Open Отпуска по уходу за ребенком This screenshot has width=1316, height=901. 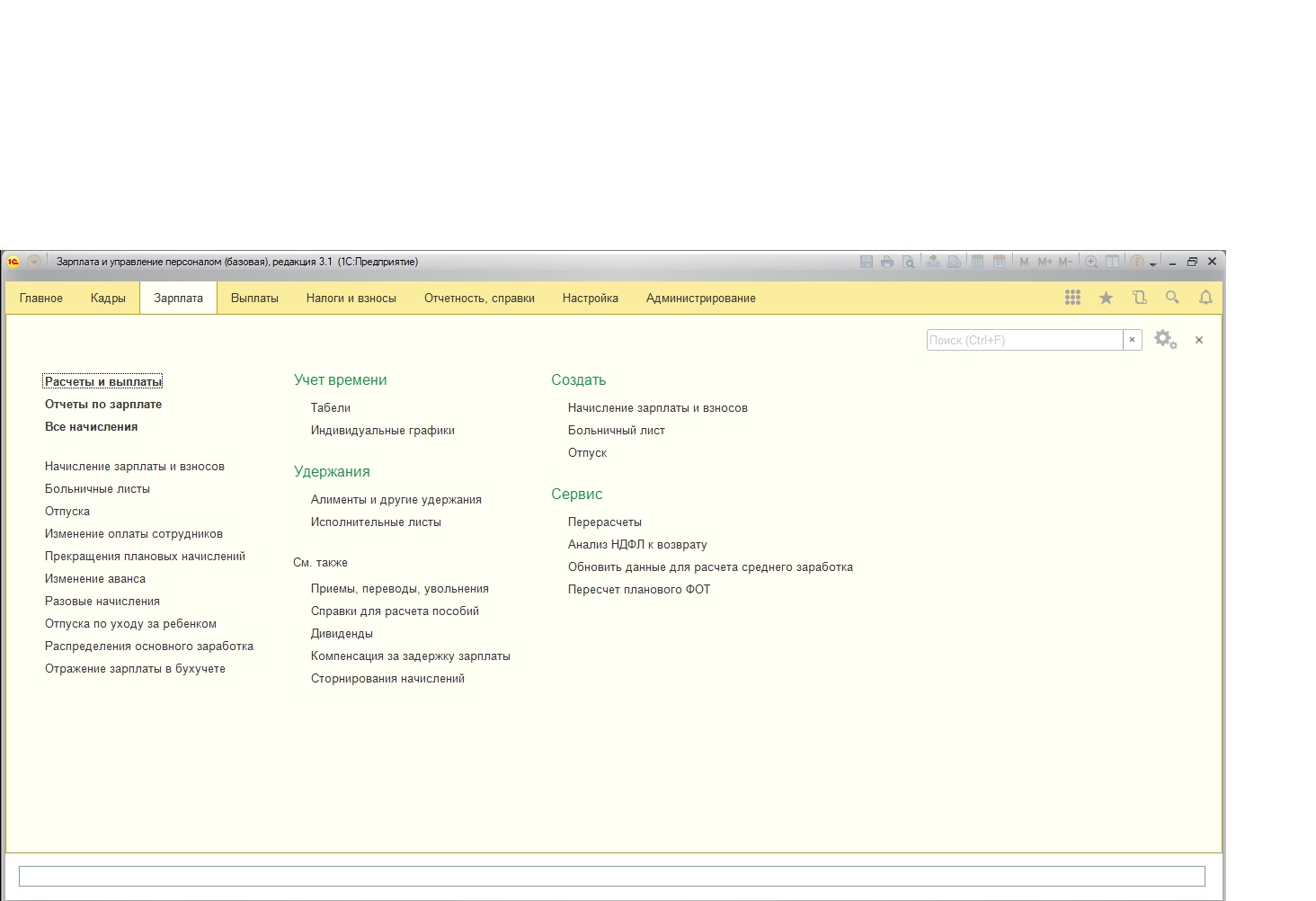point(130,624)
